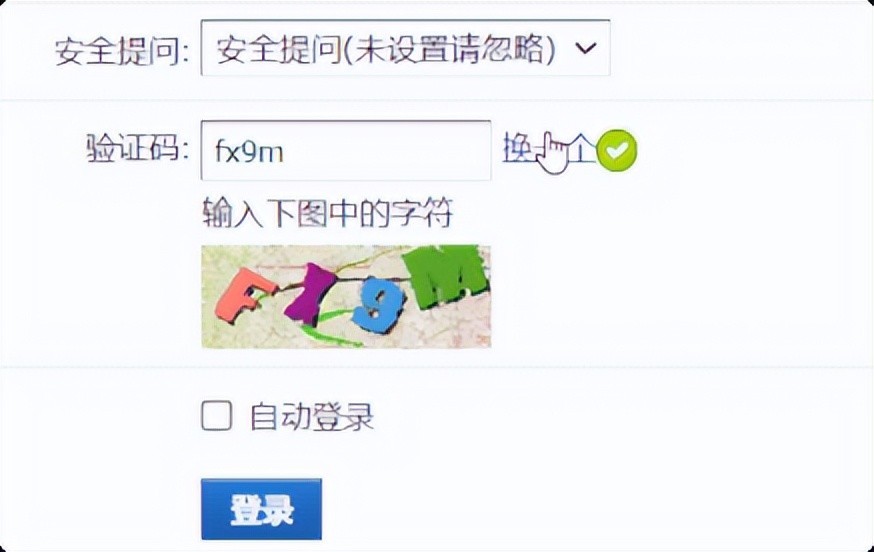Click the 换 character of refresh link
Screen dimensions: 874x552
coord(518,149)
